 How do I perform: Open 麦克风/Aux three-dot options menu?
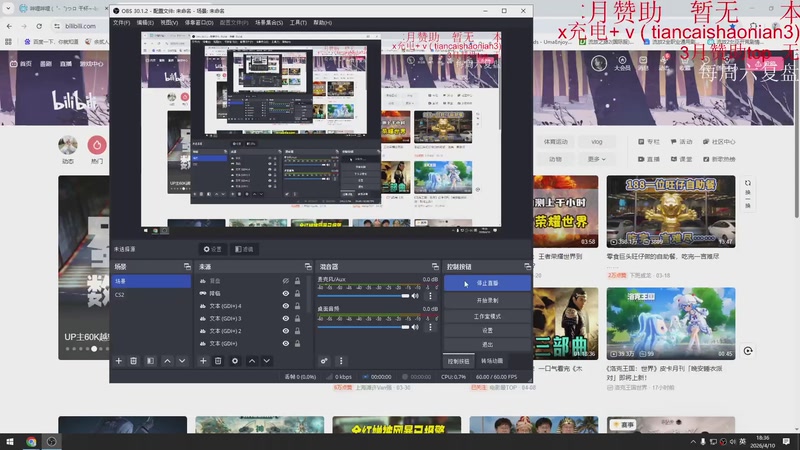tap(430, 296)
